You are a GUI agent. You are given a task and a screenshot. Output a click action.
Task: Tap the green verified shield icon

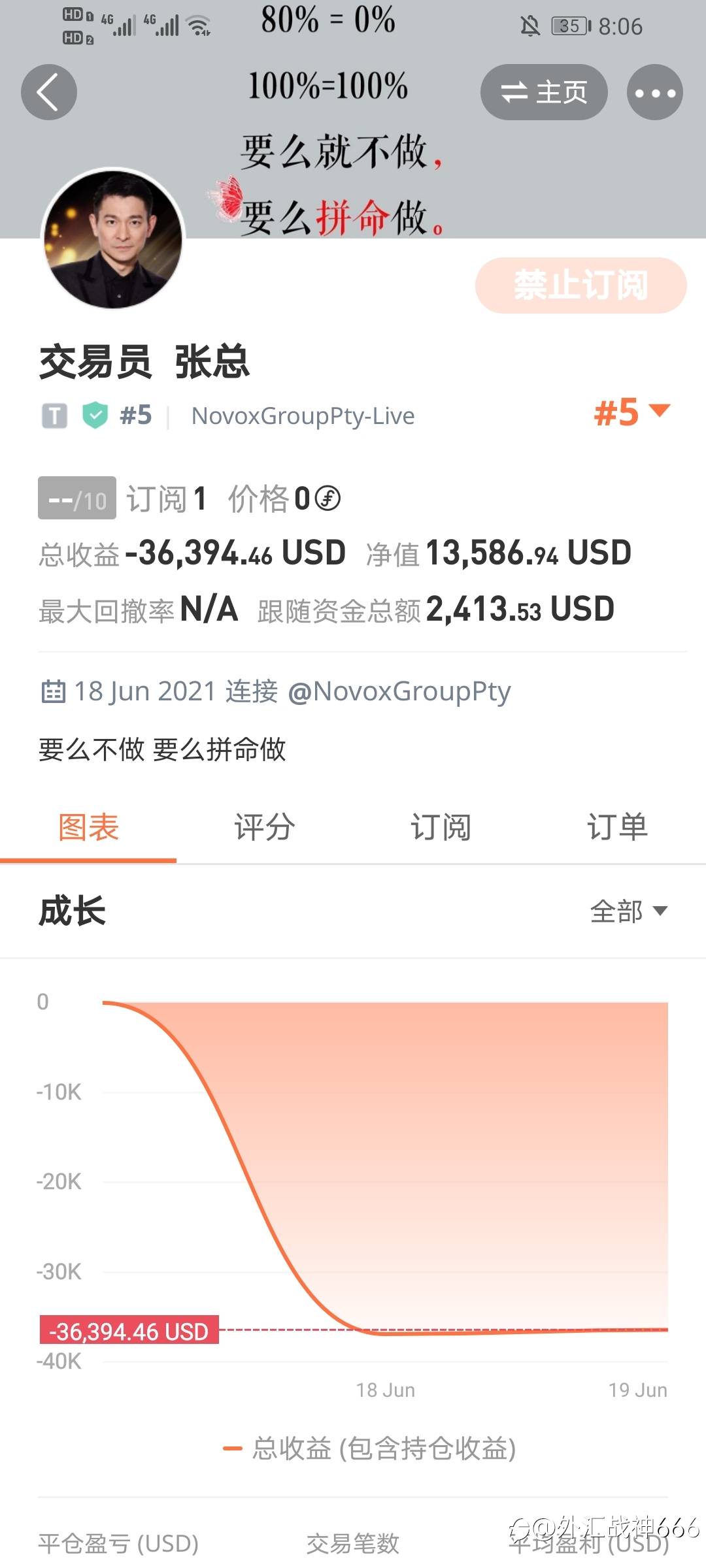click(x=95, y=416)
